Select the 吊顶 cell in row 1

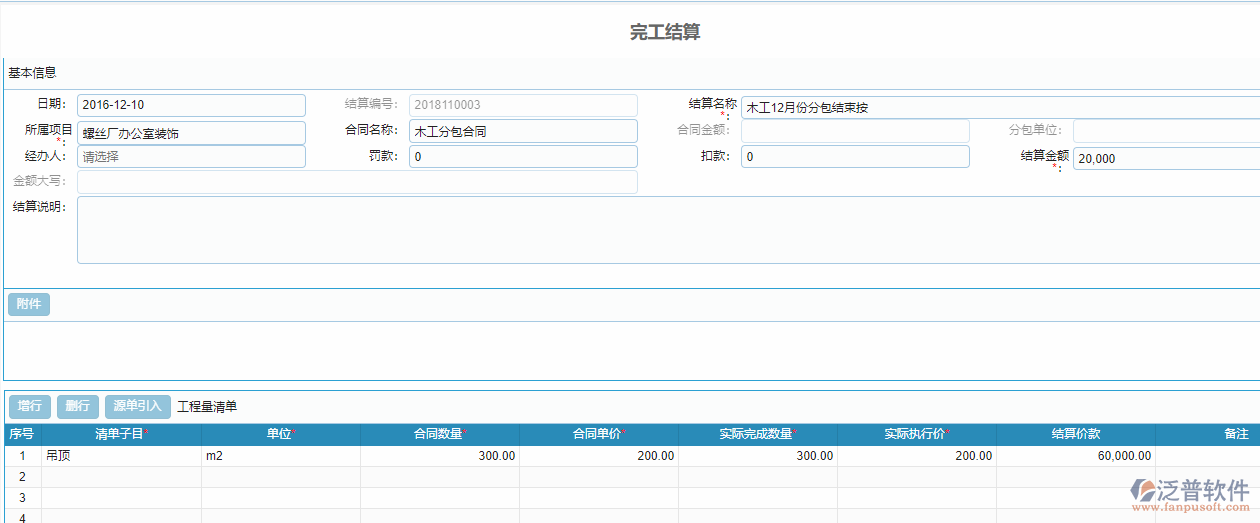point(121,456)
